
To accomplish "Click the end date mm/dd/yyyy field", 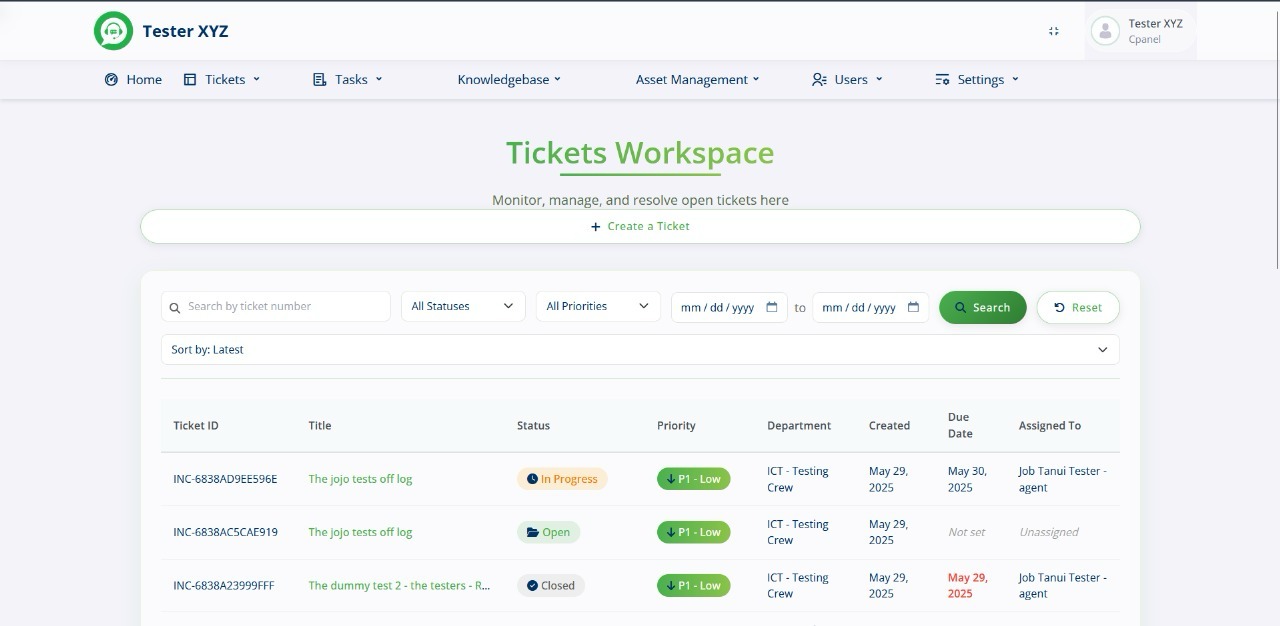I will (x=870, y=307).
